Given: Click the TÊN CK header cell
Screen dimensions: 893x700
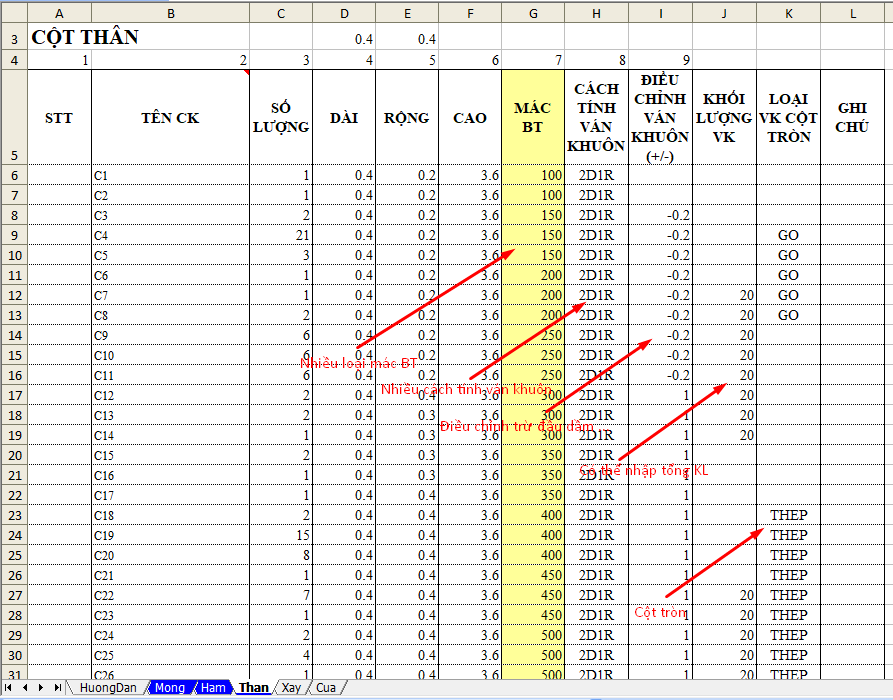Looking at the screenshot, I should click(170, 117).
